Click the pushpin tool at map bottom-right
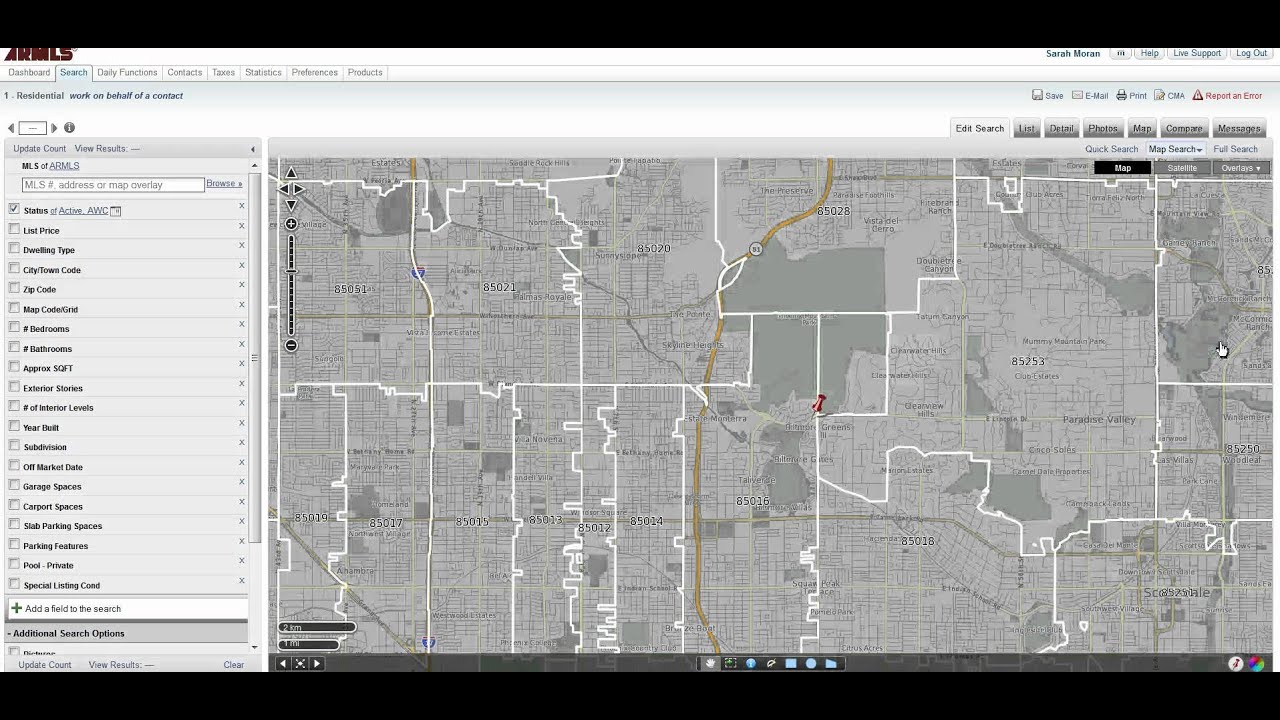The image size is (1280, 720). (1236, 664)
